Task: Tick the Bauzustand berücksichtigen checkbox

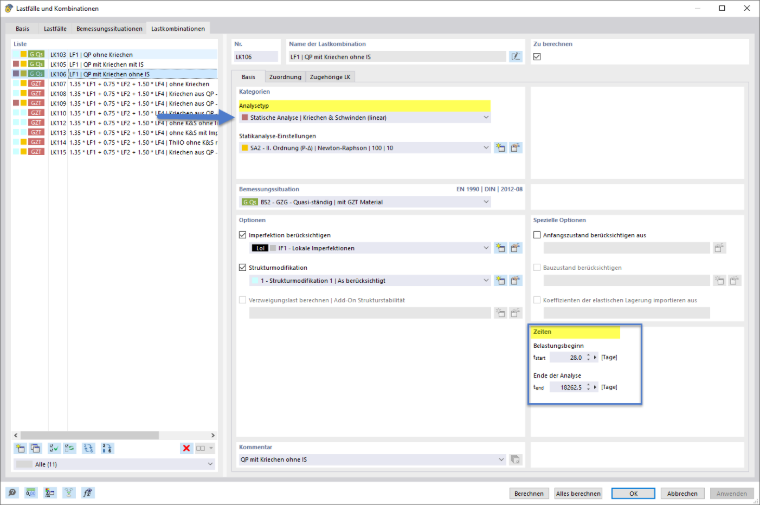Action: [537, 268]
